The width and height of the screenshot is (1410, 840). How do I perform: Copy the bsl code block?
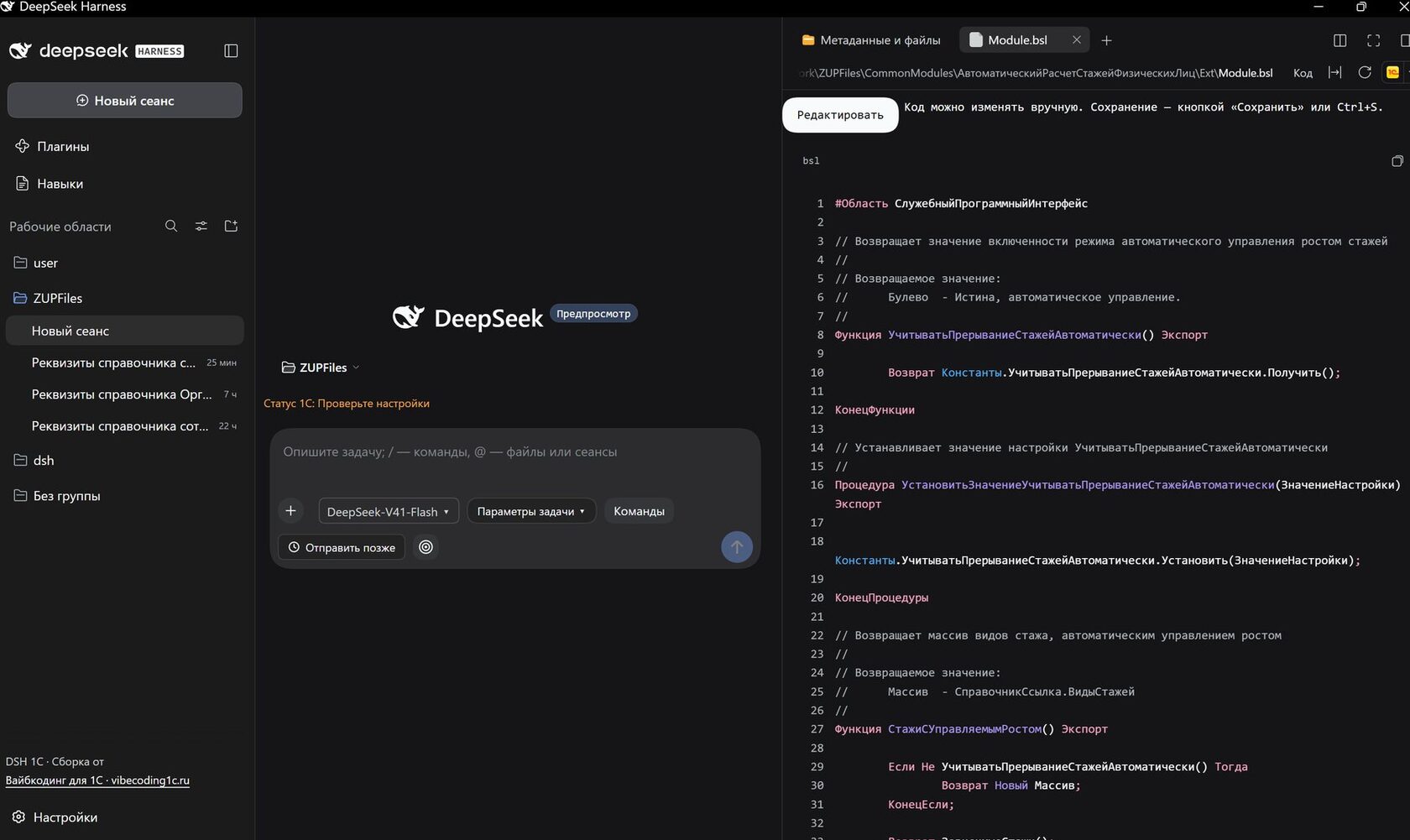[1397, 161]
